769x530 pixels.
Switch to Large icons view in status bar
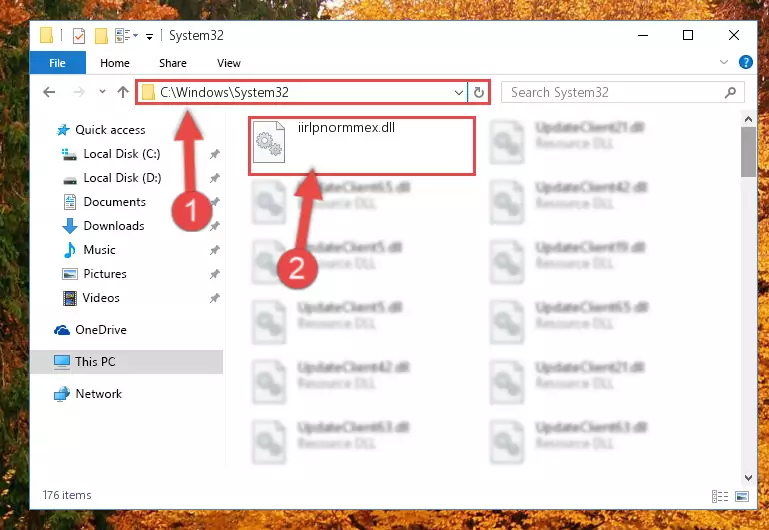click(x=742, y=496)
